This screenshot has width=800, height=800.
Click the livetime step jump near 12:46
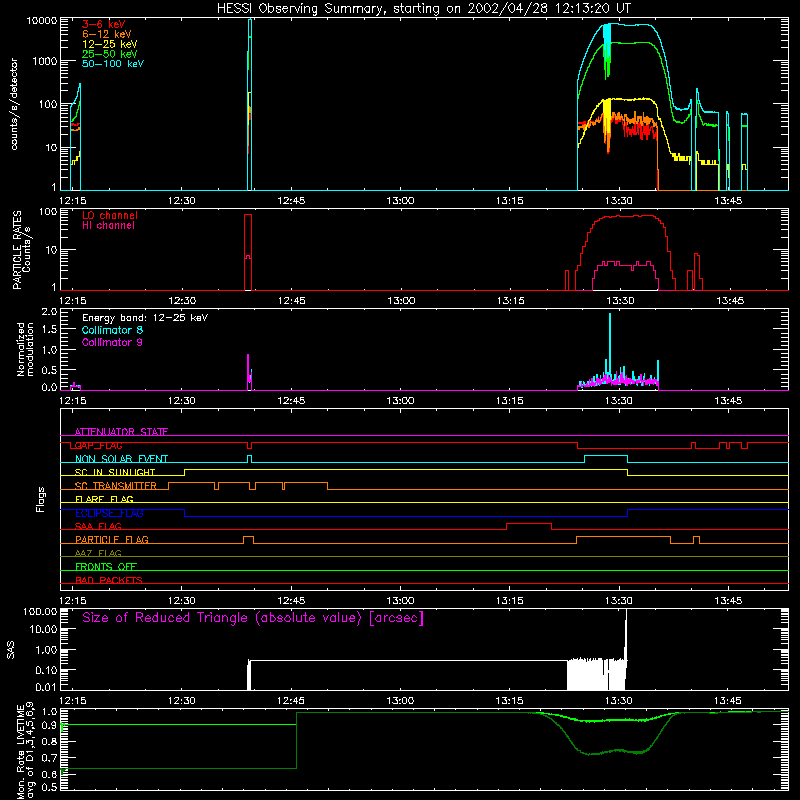pyautogui.click(x=296, y=740)
